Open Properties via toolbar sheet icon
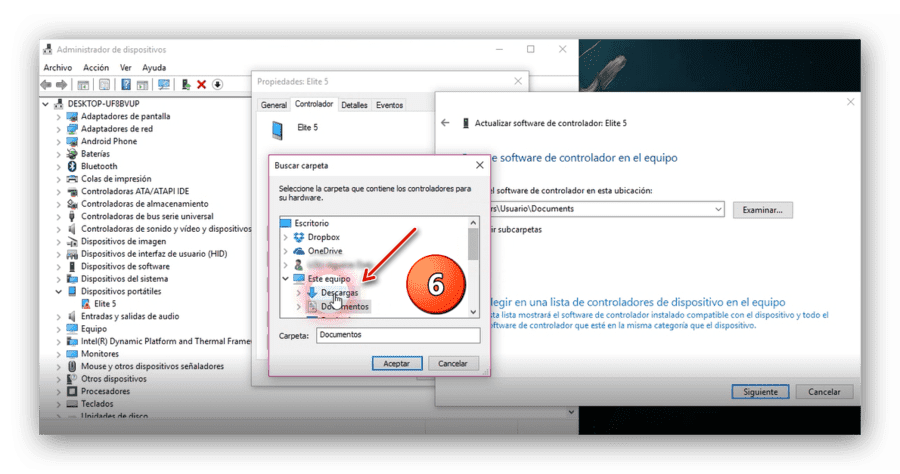 (104, 85)
